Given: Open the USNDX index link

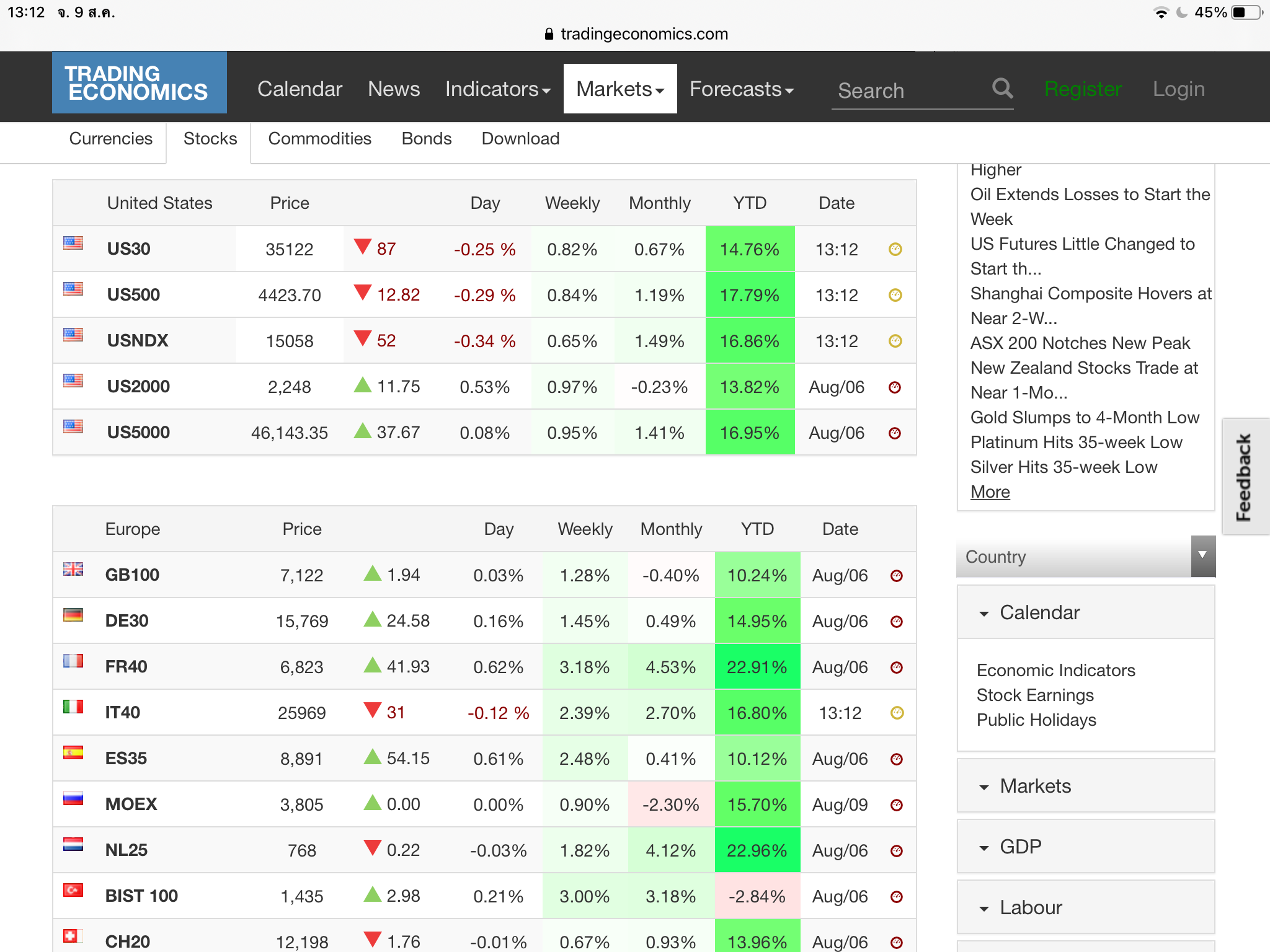Looking at the screenshot, I should click(138, 341).
